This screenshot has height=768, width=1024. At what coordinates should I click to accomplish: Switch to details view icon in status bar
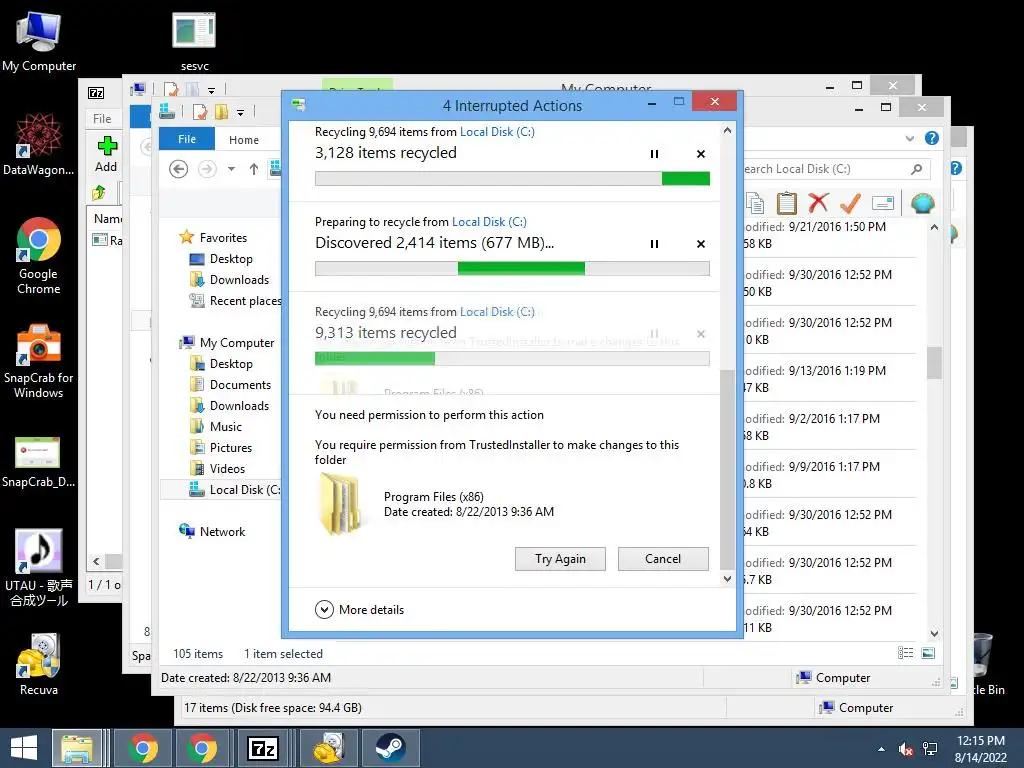(x=905, y=653)
